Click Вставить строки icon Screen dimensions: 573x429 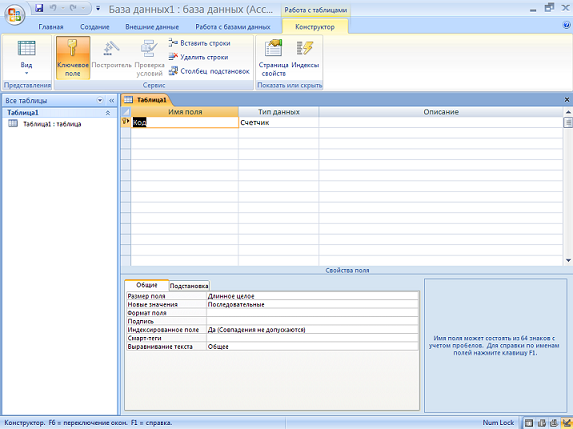tap(173, 43)
